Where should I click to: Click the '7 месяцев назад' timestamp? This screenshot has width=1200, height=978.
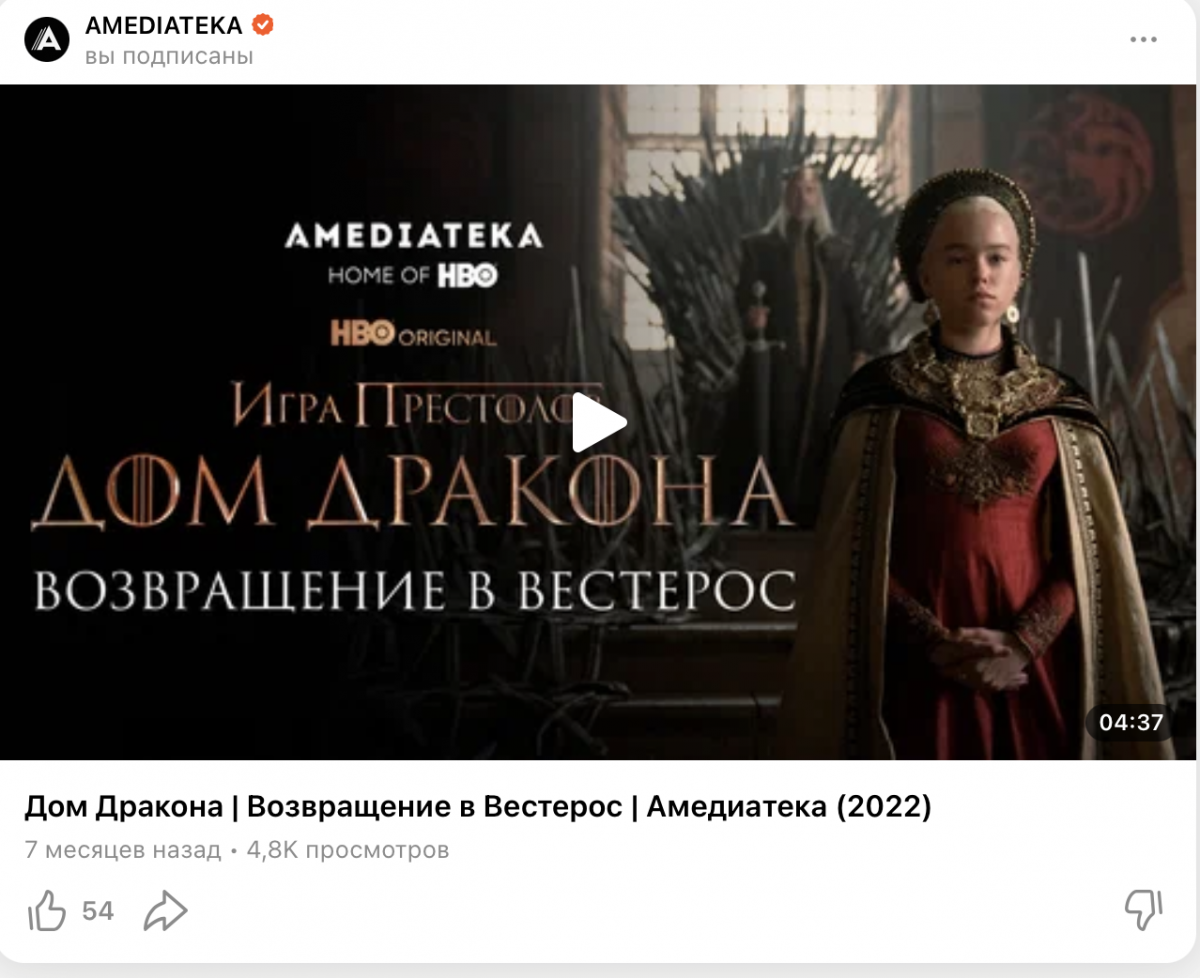tap(122, 851)
